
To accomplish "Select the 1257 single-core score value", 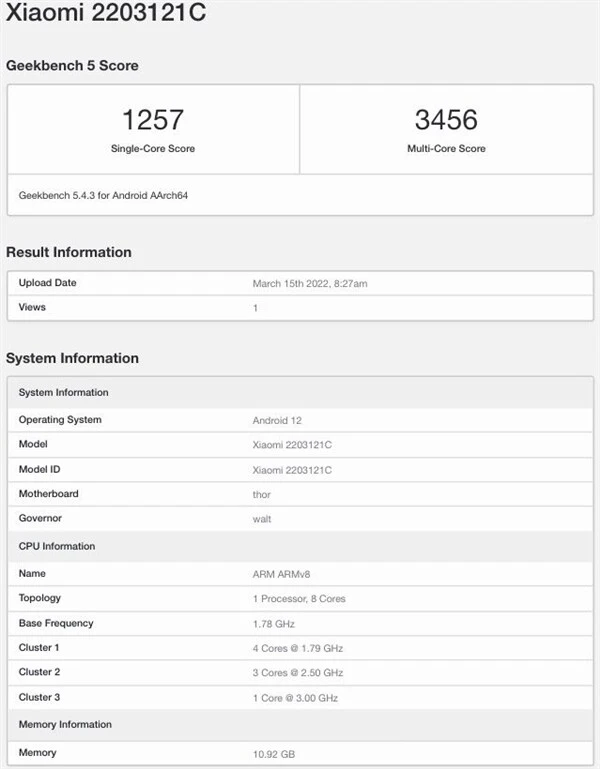I will click(x=153, y=120).
